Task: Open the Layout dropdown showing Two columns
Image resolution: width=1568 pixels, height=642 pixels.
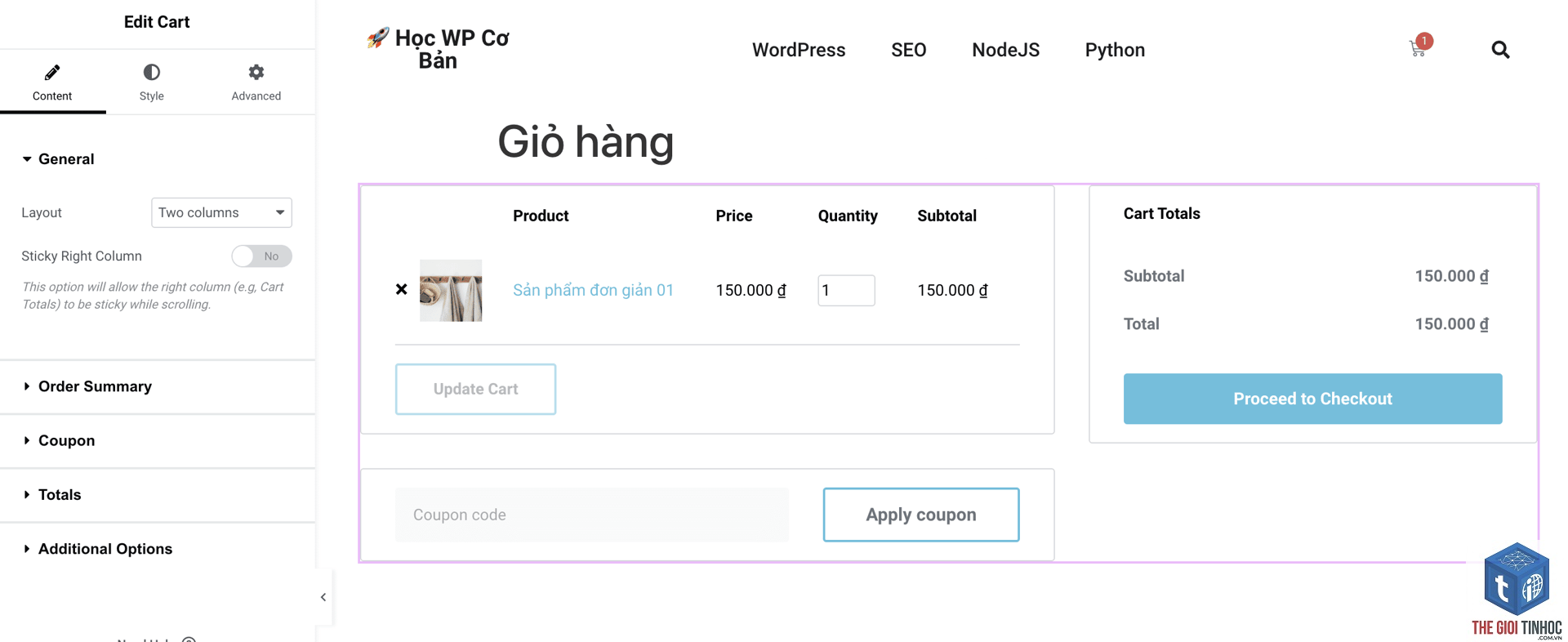Action: (x=221, y=212)
